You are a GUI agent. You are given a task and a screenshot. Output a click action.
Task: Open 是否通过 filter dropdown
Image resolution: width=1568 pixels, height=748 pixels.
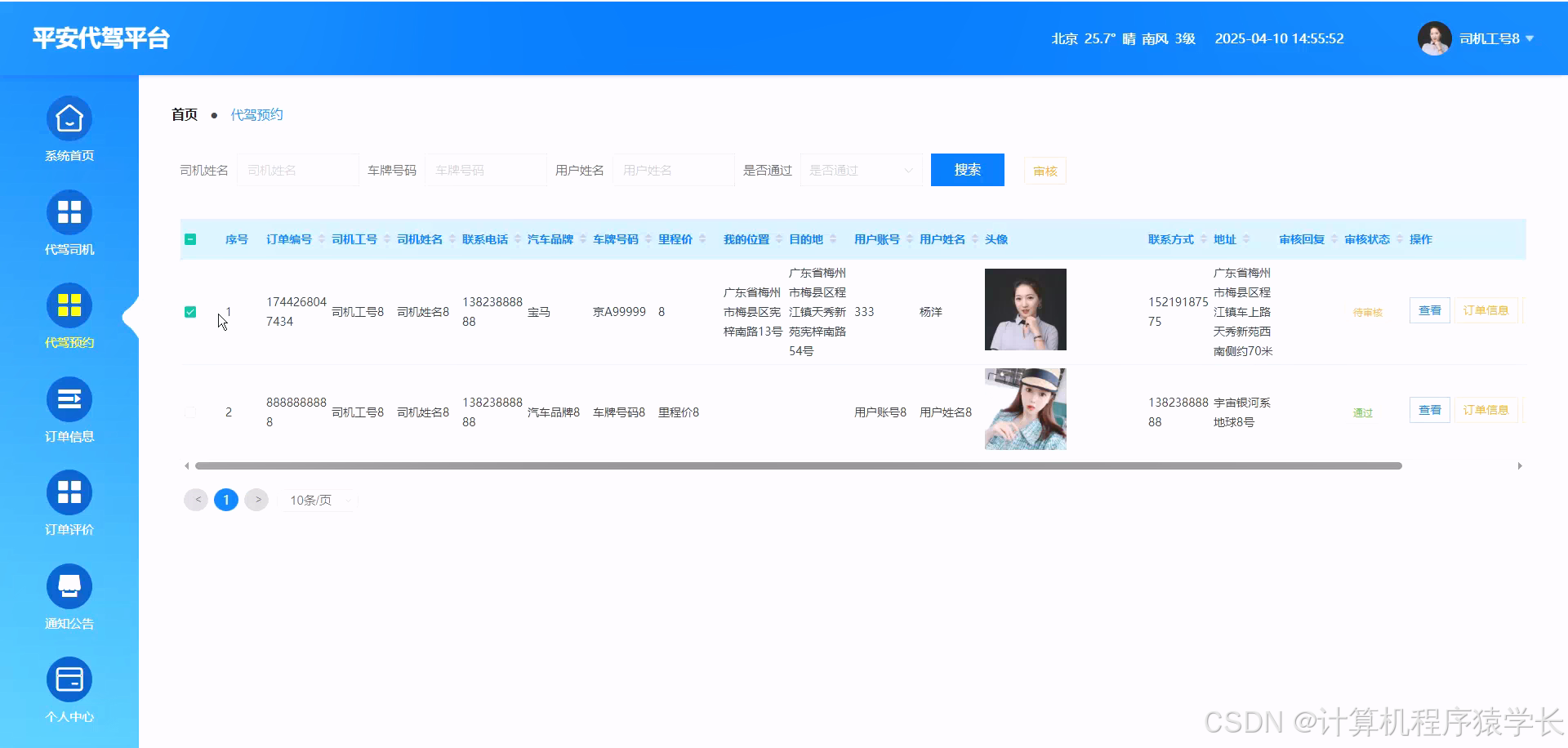coord(862,170)
